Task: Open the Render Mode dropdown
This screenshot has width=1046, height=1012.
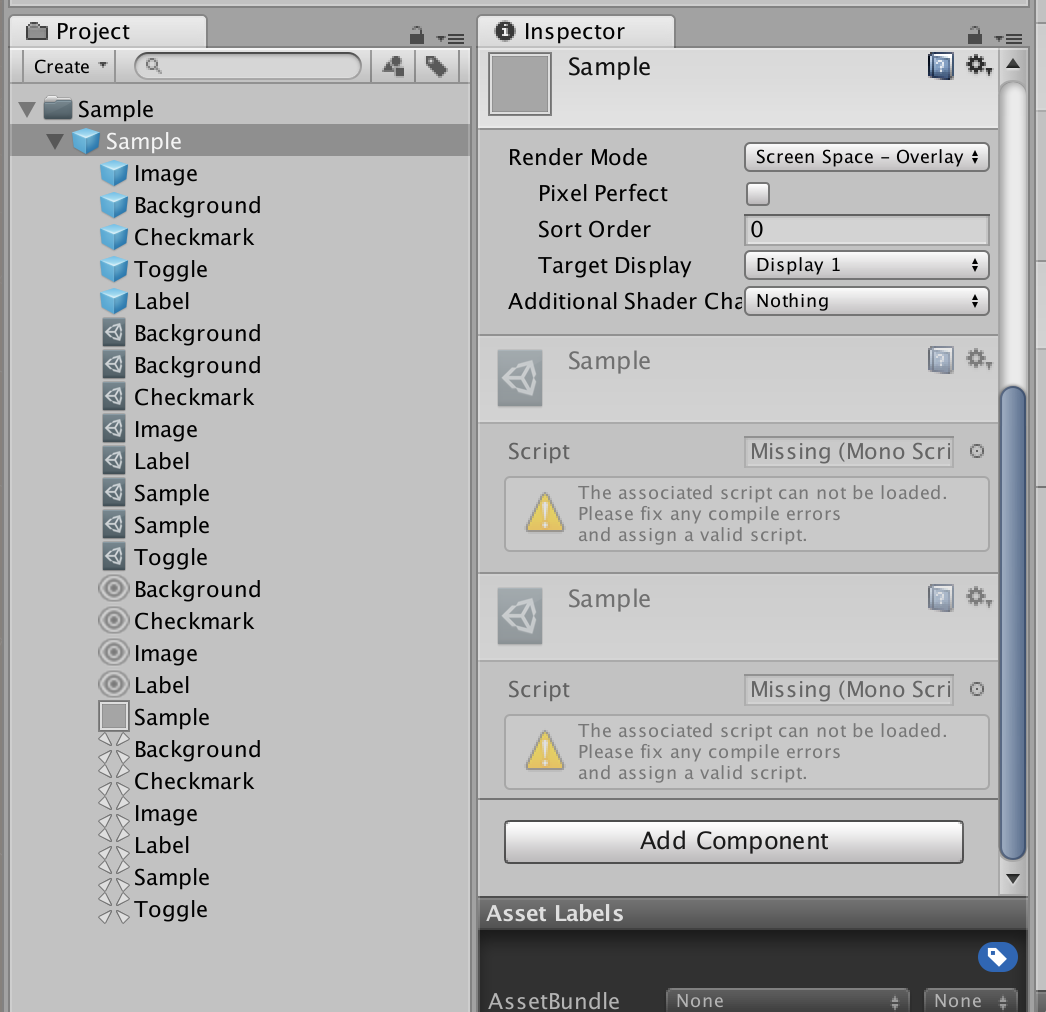Action: click(867, 157)
